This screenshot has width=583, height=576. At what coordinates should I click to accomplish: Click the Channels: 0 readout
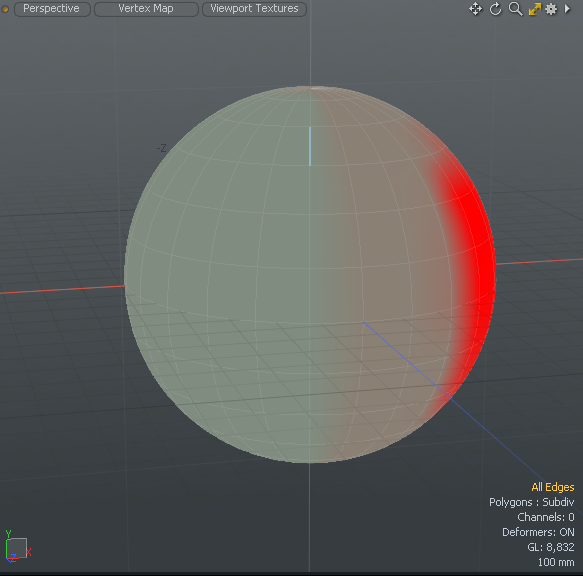(x=546, y=517)
